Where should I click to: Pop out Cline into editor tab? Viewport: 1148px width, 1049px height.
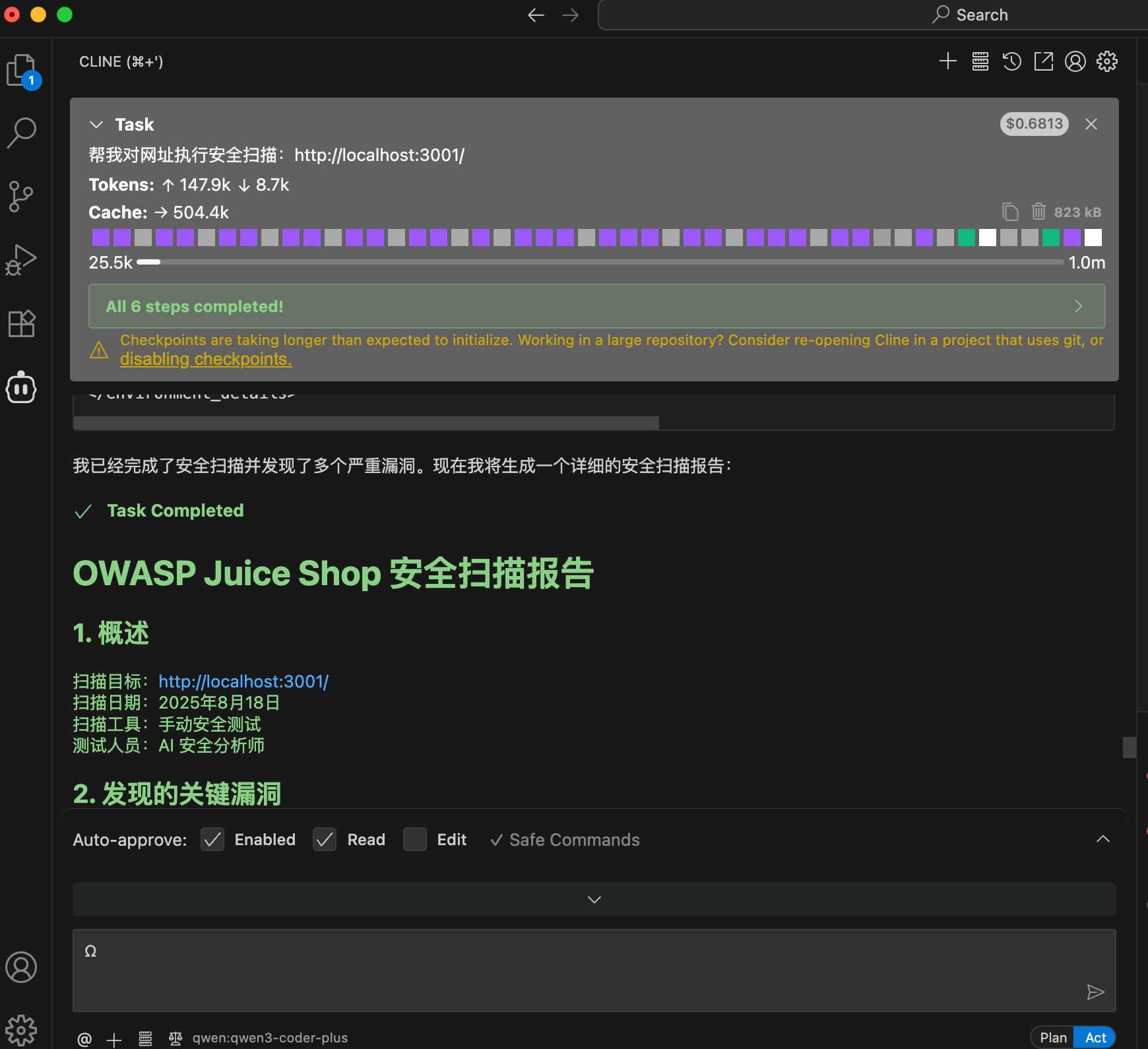click(x=1044, y=61)
